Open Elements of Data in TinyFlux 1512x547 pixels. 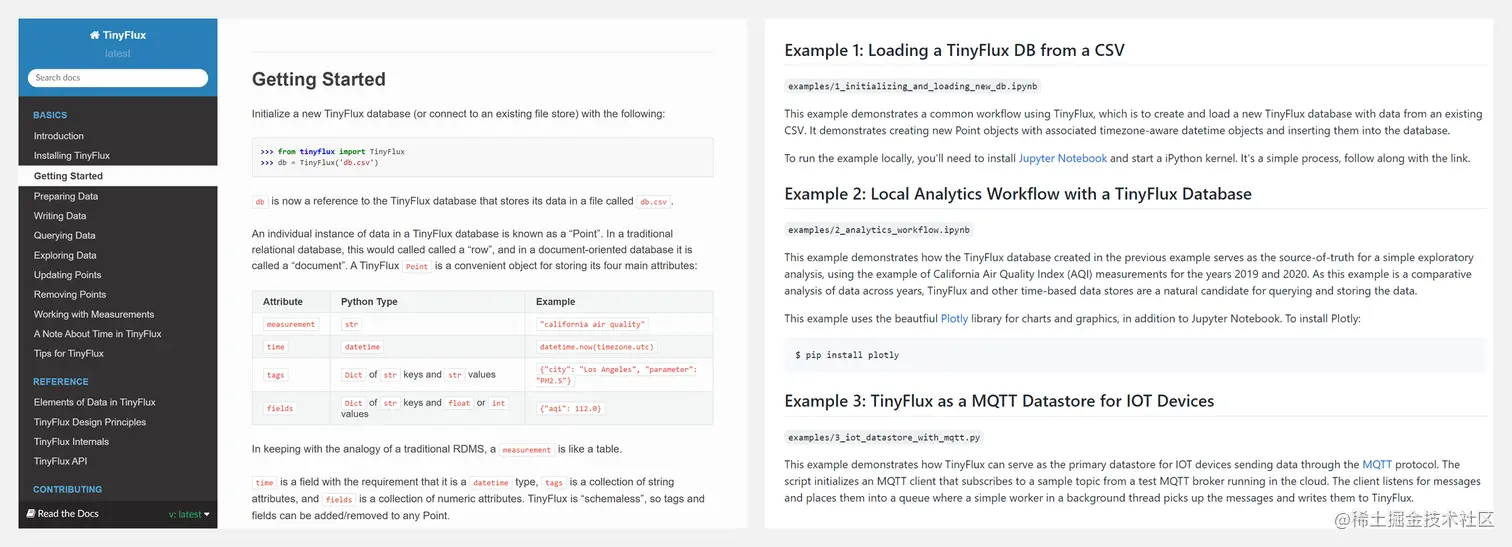coord(95,402)
